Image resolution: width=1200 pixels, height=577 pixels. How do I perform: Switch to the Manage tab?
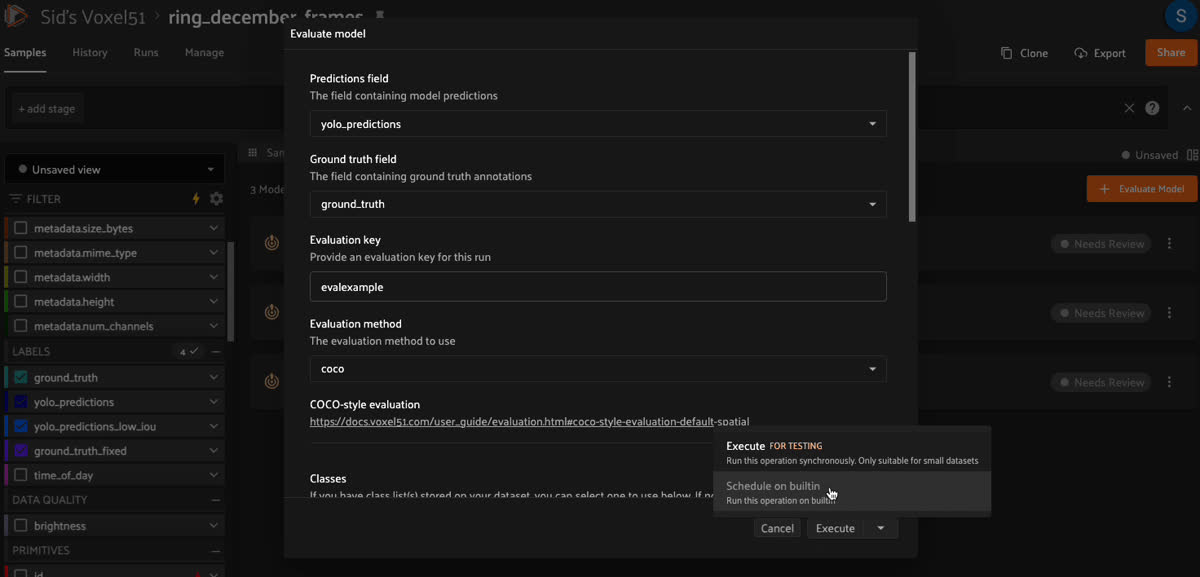(x=204, y=53)
